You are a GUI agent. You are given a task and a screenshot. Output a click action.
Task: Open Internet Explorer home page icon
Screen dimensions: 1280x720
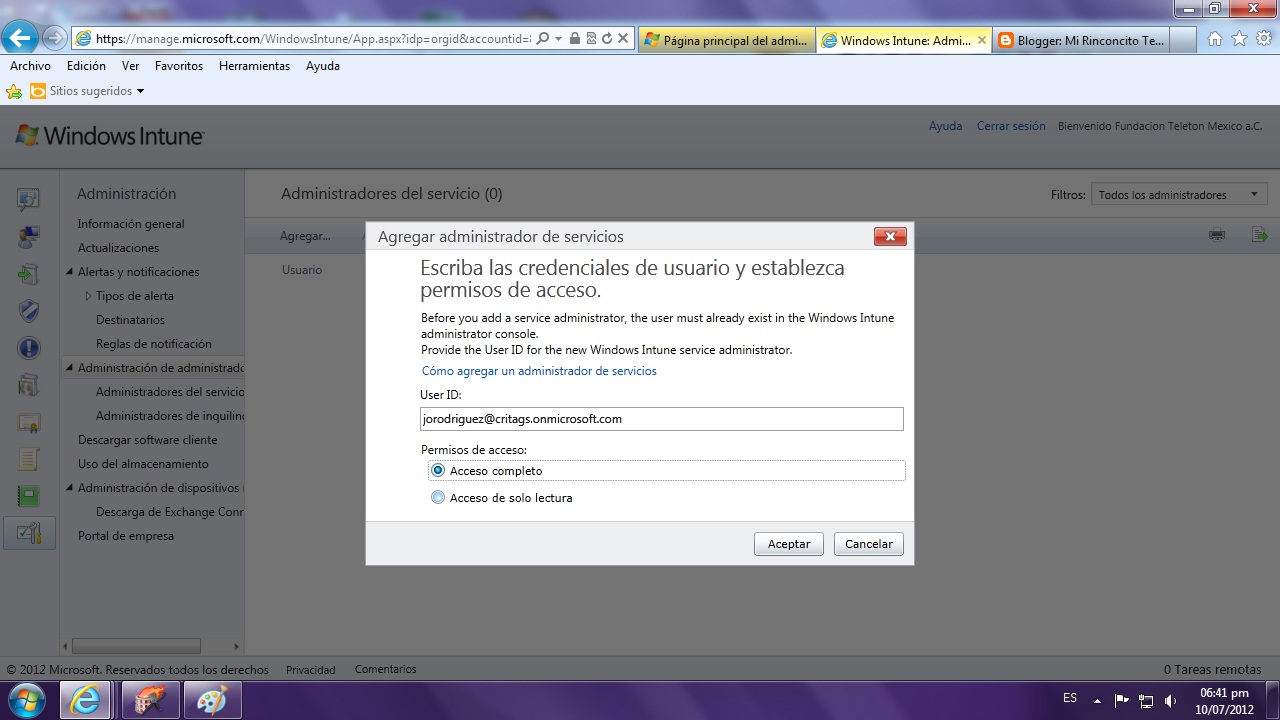[x=1215, y=39]
